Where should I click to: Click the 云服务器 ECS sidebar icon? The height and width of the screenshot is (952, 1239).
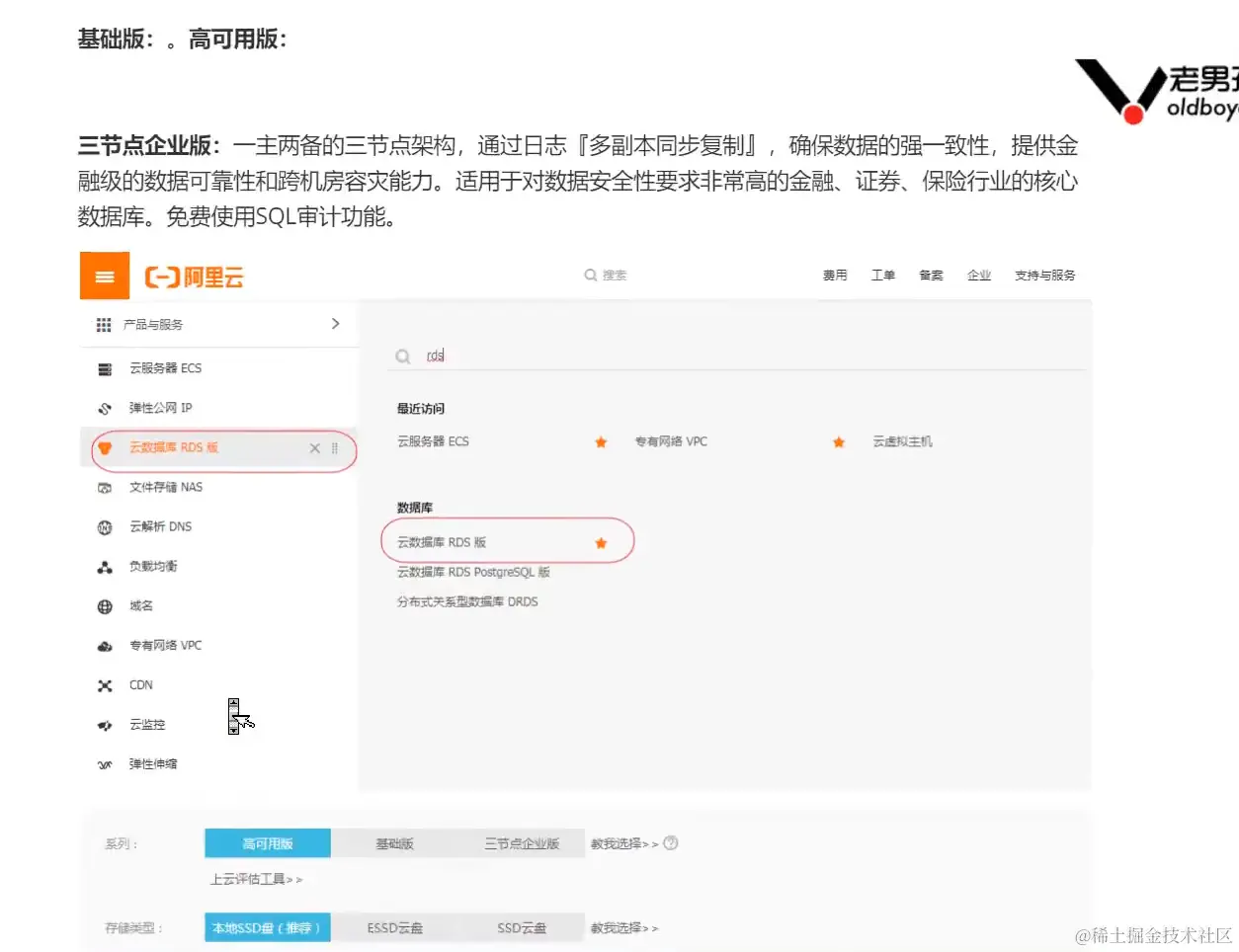105,369
